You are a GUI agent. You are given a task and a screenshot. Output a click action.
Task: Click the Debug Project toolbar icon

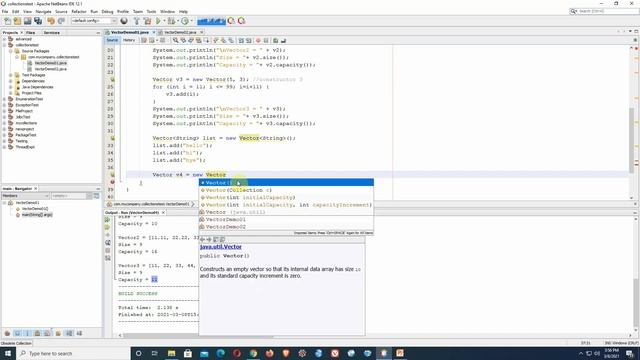171,21
